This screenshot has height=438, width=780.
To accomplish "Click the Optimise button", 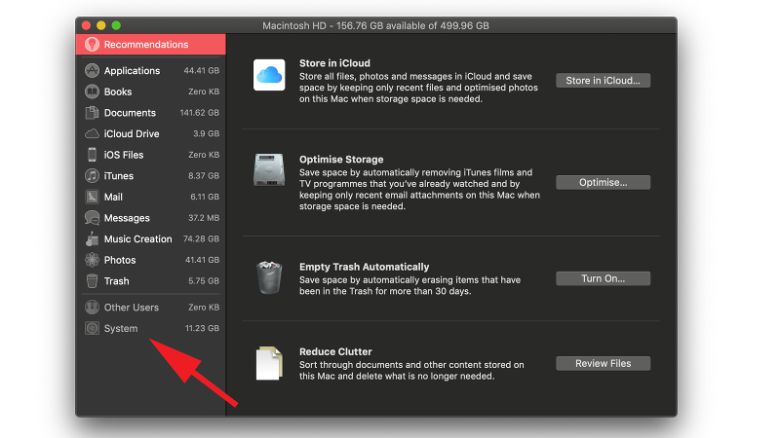I will [x=603, y=183].
